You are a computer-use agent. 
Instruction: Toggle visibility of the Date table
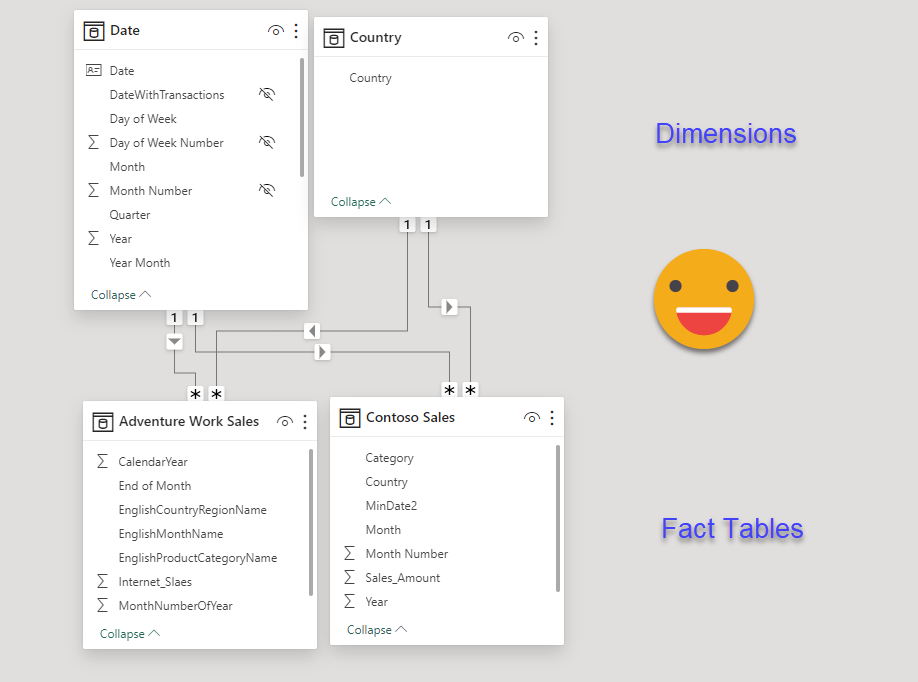coord(276,31)
